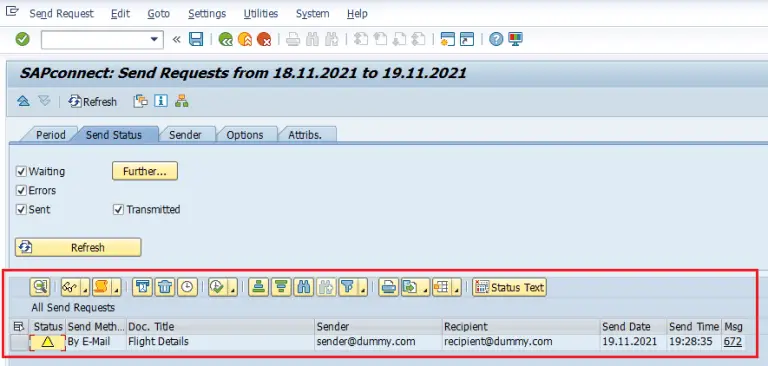The width and height of the screenshot is (768, 366).
Task: Open the SAP window menu icon
Action: 12,12
